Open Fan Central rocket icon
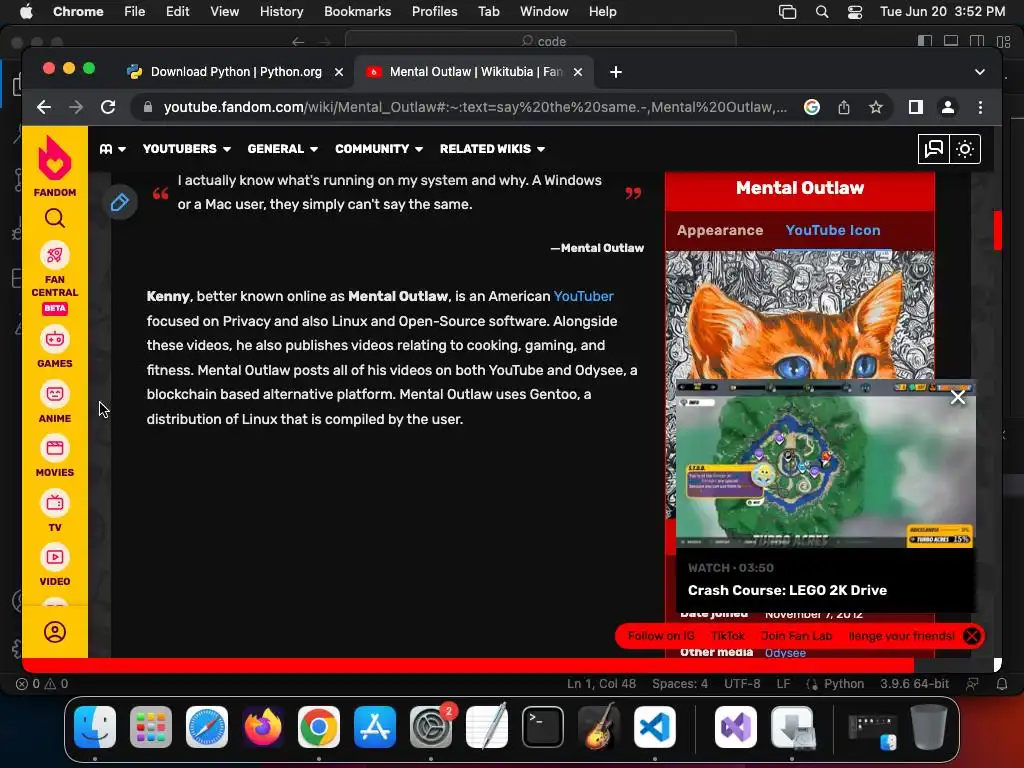Screen dimensions: 1024x768 click(55, 255)
